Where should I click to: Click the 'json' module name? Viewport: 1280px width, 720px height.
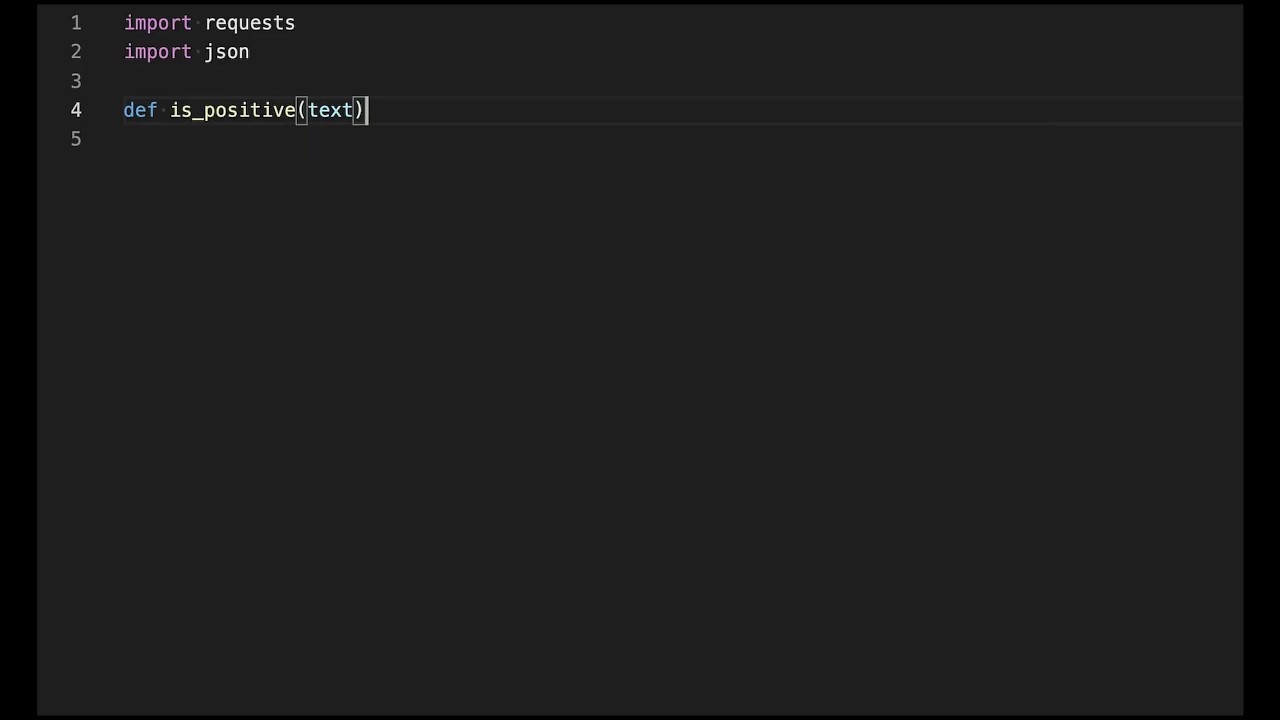tap(227, 52)
